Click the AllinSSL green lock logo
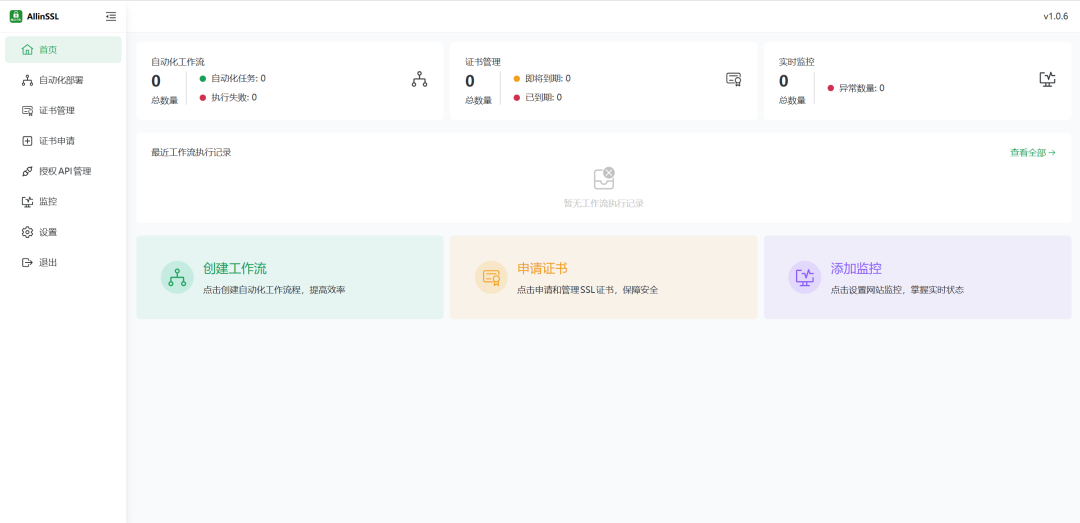Screen dimensions: 1080x523 pos(16,17)
